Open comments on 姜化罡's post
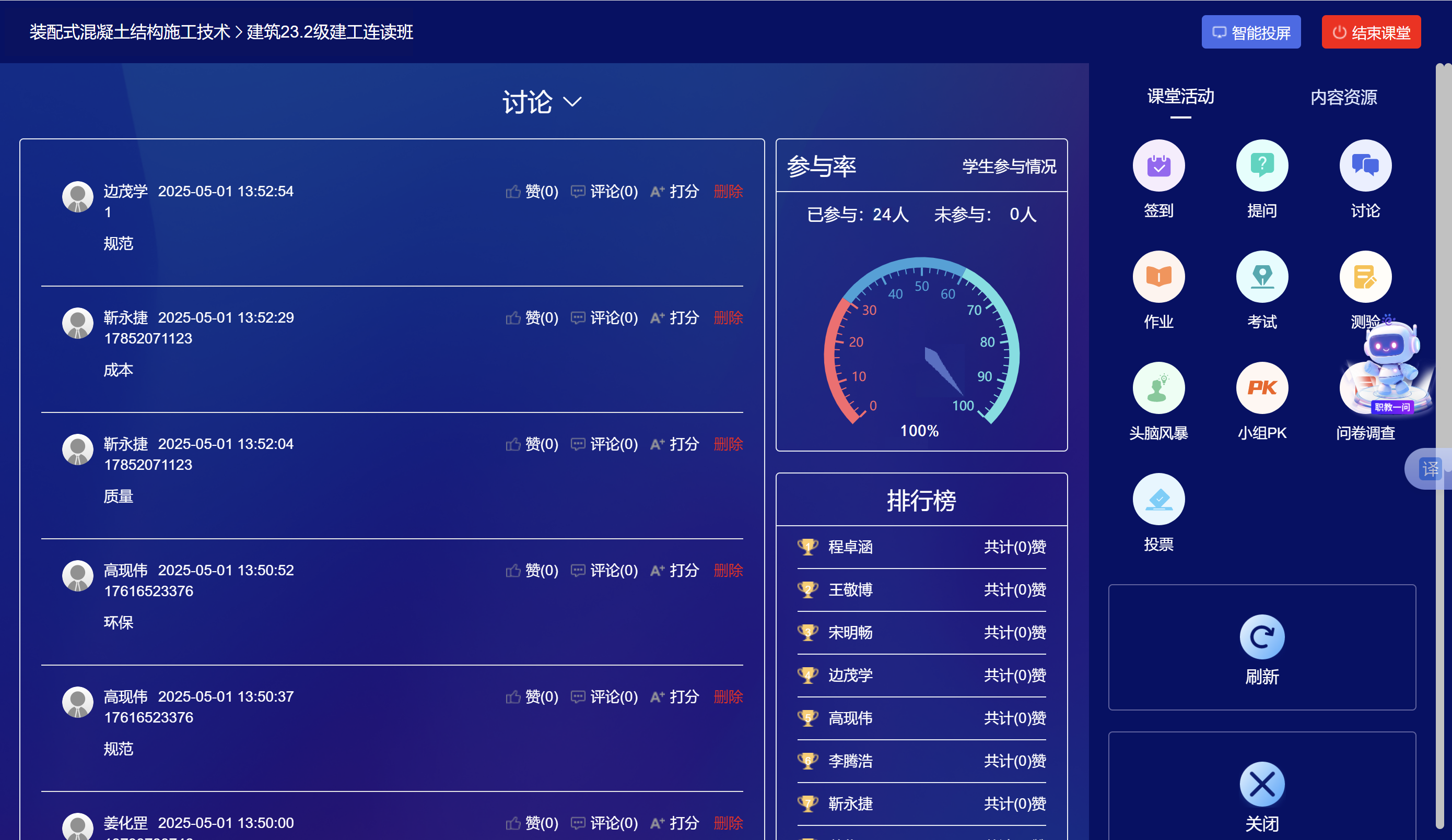1452x840 pixels. pos(604,823)
